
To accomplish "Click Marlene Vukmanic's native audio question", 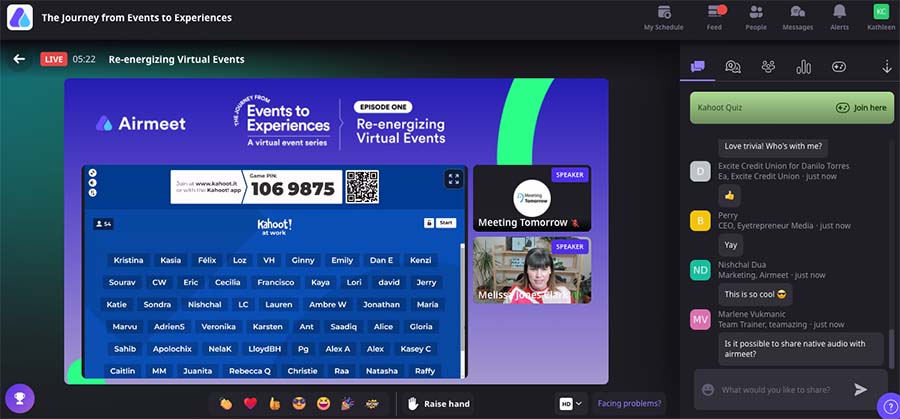I will (x=801, y=349).
